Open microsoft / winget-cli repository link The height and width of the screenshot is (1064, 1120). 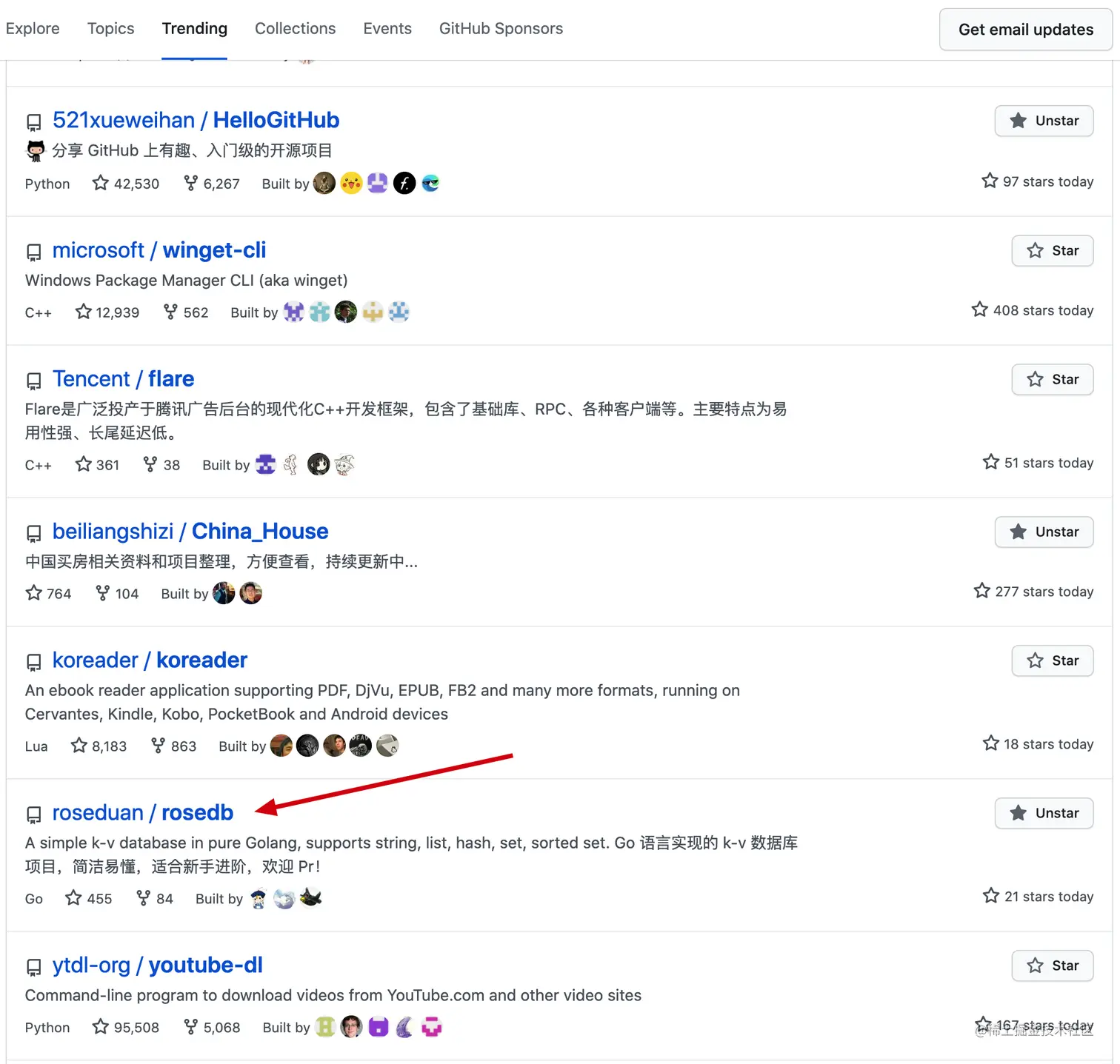[x=159, y=250]
